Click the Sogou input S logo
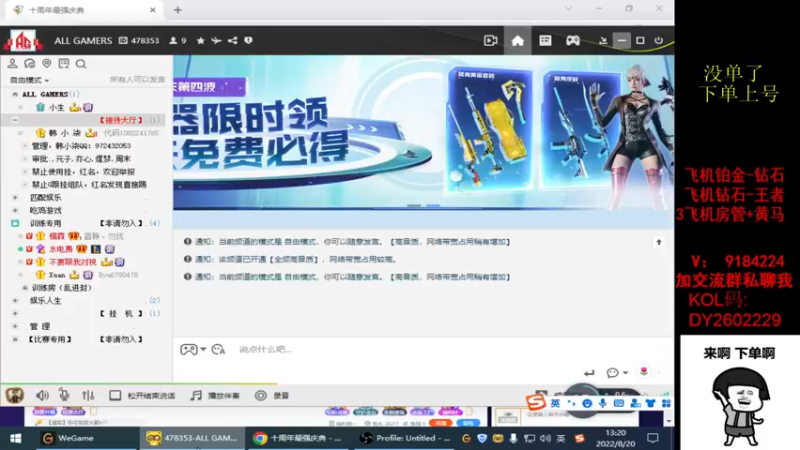The height and width of the screenshot is (450, 800). (536, 403)
